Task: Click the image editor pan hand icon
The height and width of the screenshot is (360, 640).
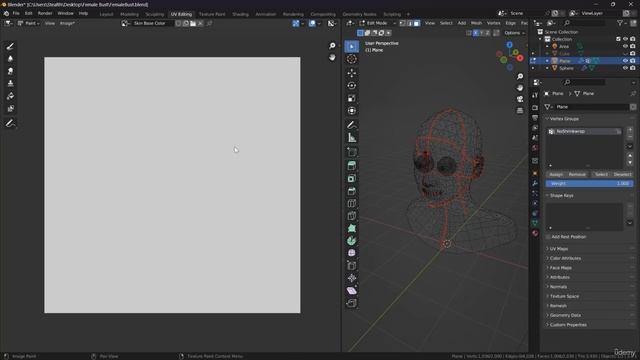Action: pyautogui.click(x=332, y=57)
